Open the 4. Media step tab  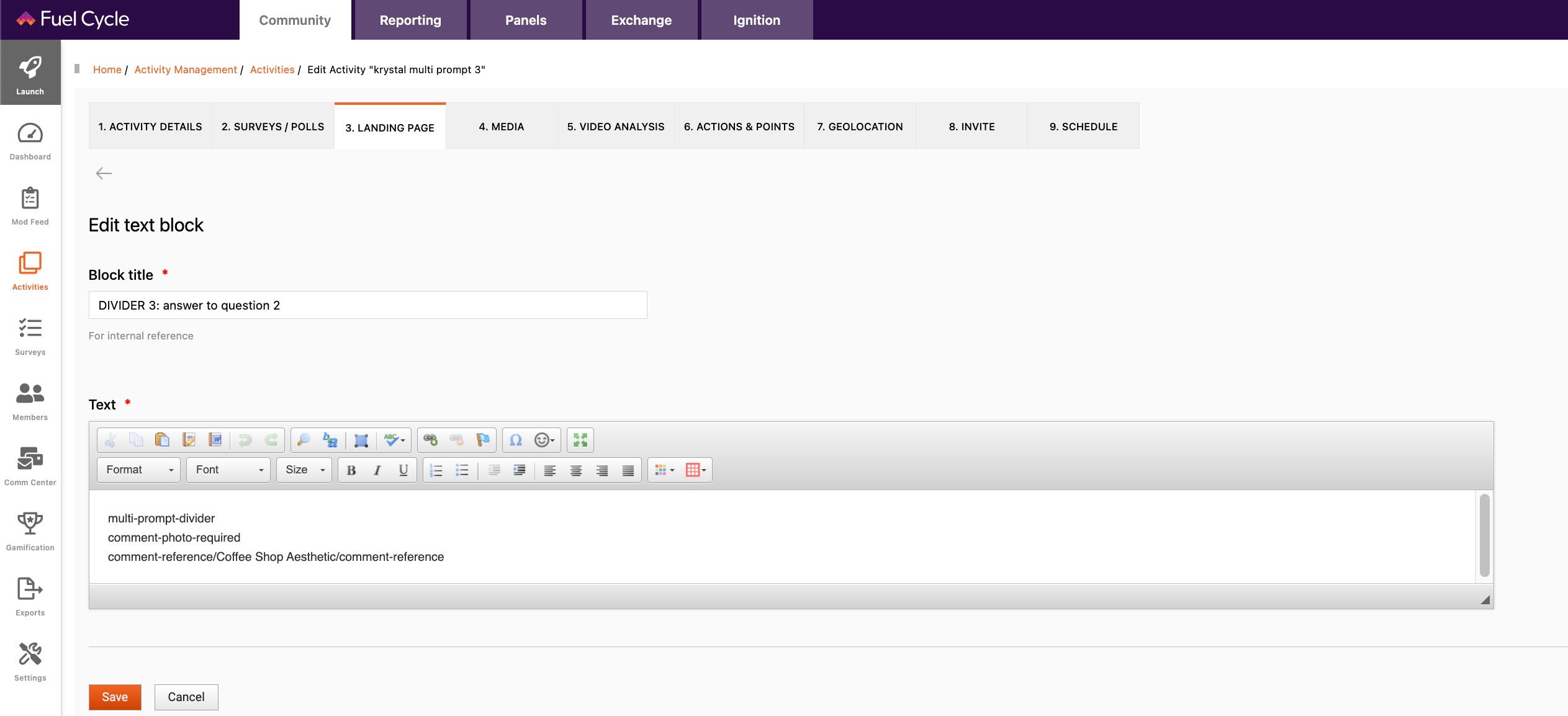coord(502,127)
